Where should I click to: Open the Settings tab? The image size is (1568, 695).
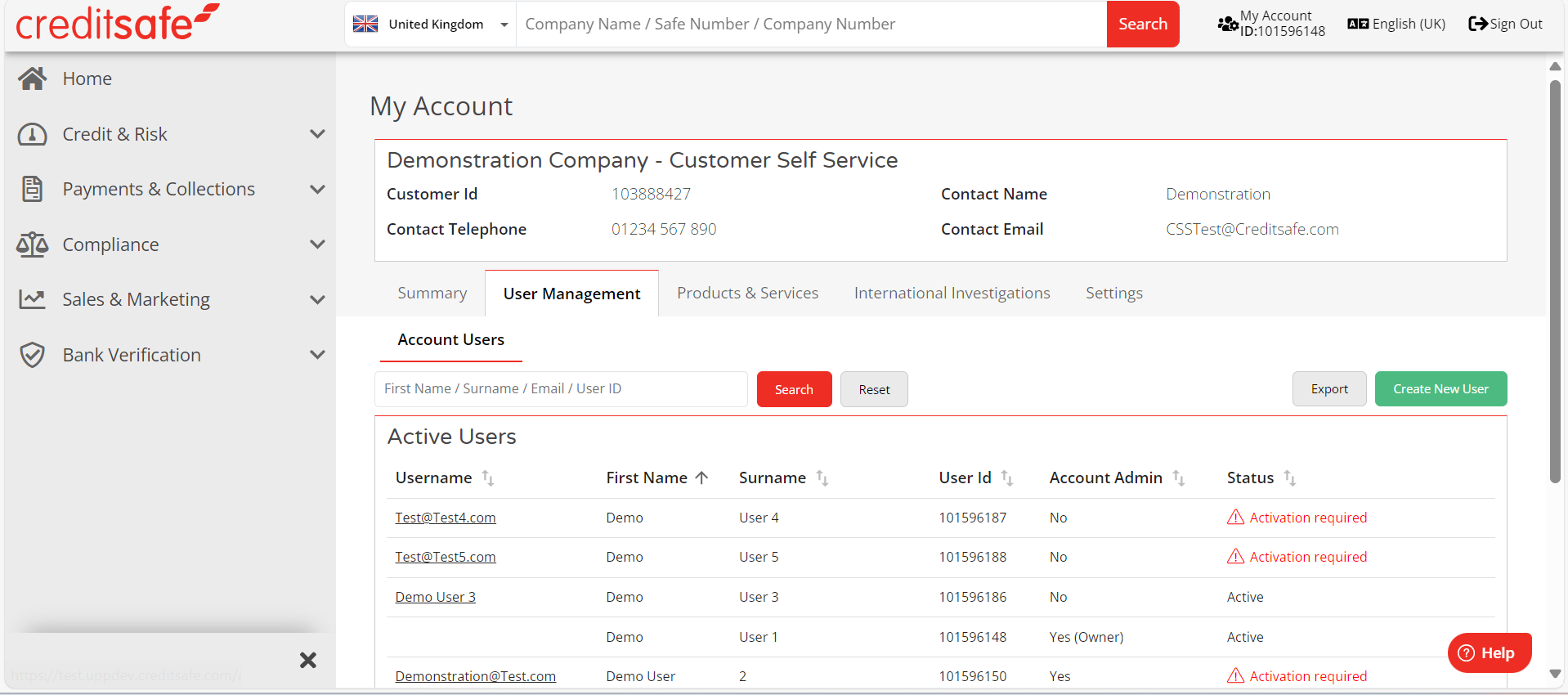coord(1114,293)
